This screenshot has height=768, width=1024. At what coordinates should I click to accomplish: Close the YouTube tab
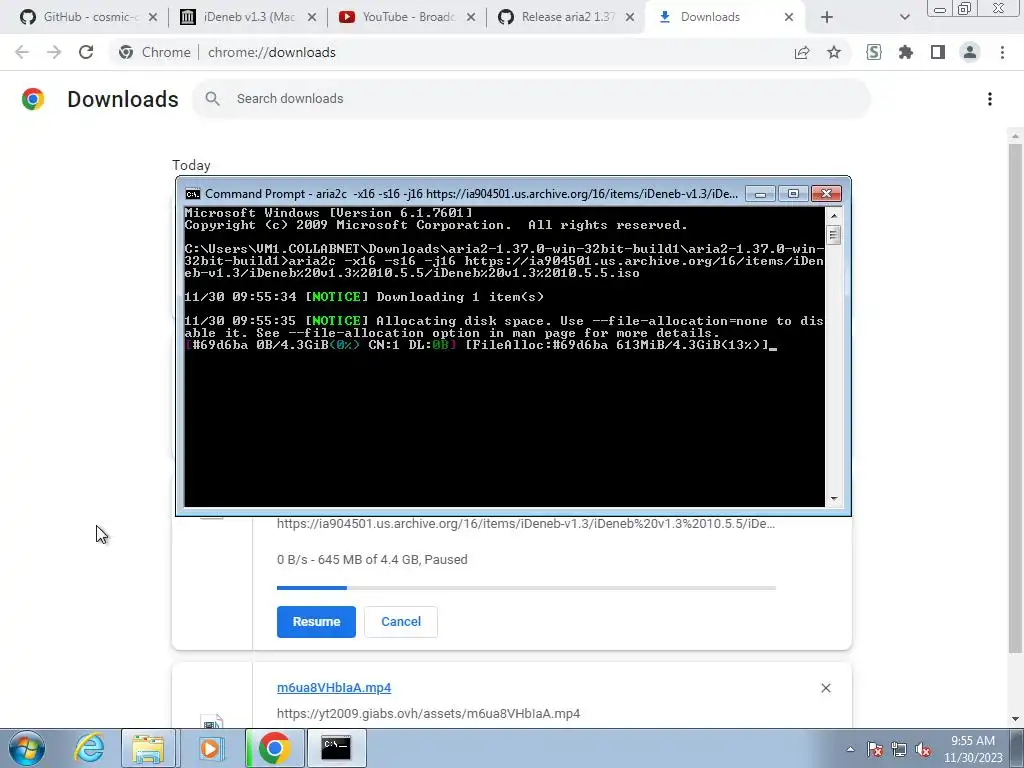click(471, 17)
